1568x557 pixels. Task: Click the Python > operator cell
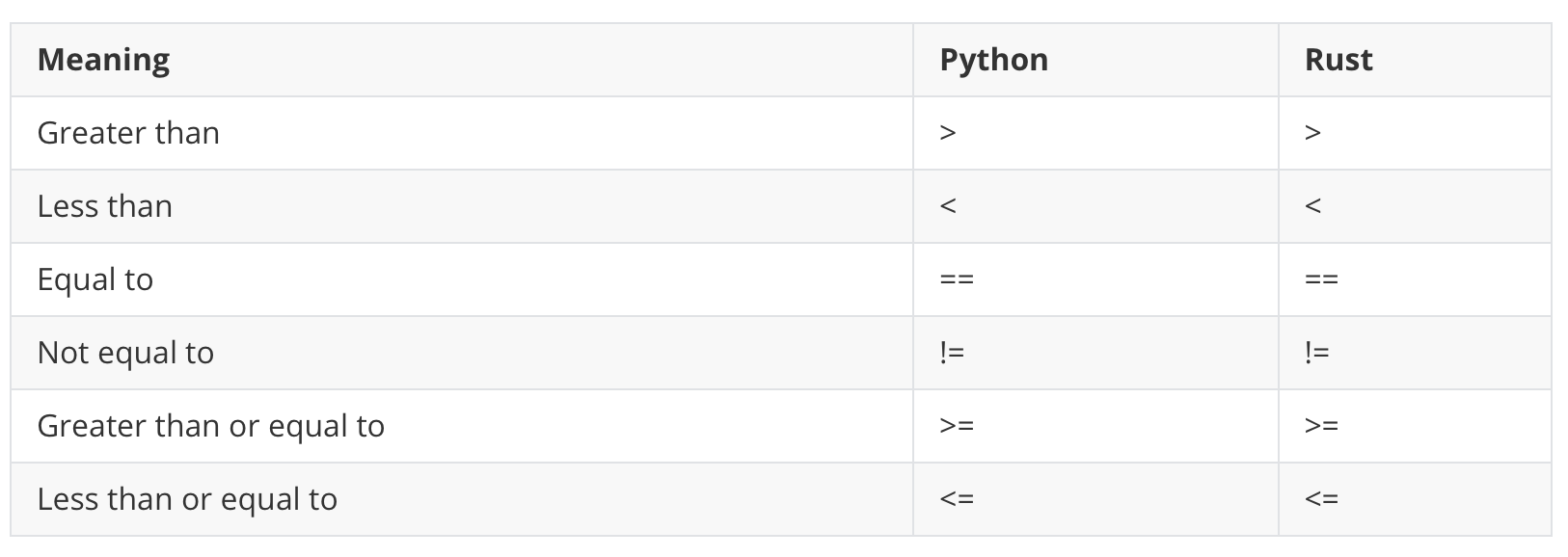[x=1096, y=133]
